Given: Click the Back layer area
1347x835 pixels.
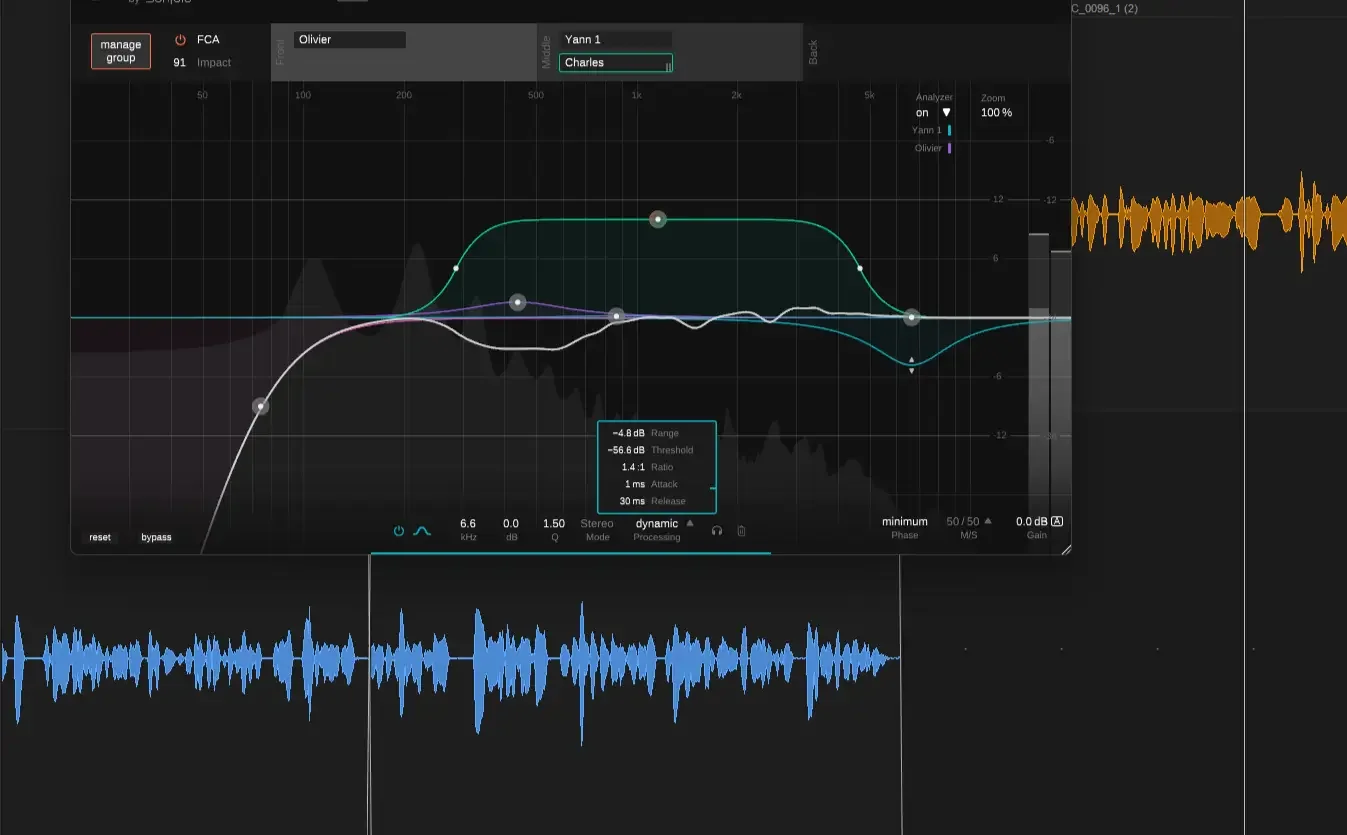Looking at the screenshot, I should (935, 52).
